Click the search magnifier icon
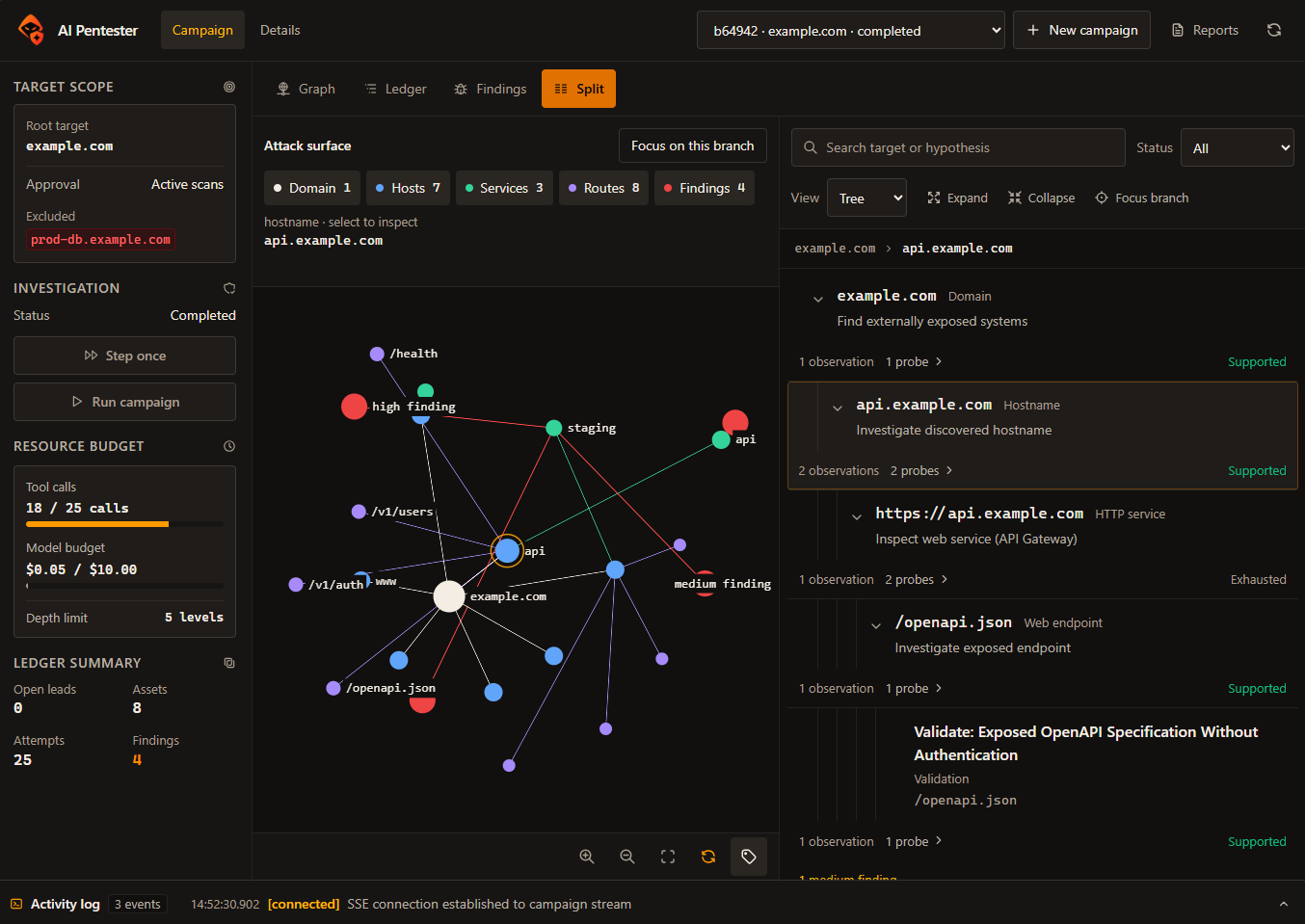The width and height of the screenshot is (1305, 924). click(811, 147)
